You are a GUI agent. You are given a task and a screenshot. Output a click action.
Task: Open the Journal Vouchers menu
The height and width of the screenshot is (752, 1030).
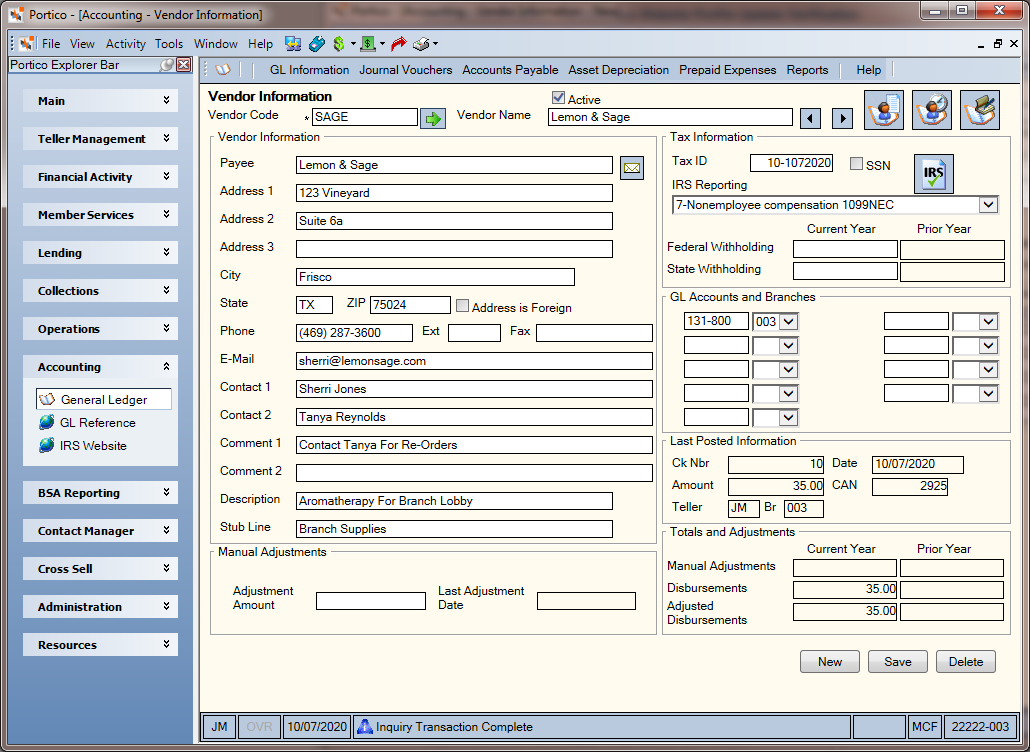click(405, 70)
